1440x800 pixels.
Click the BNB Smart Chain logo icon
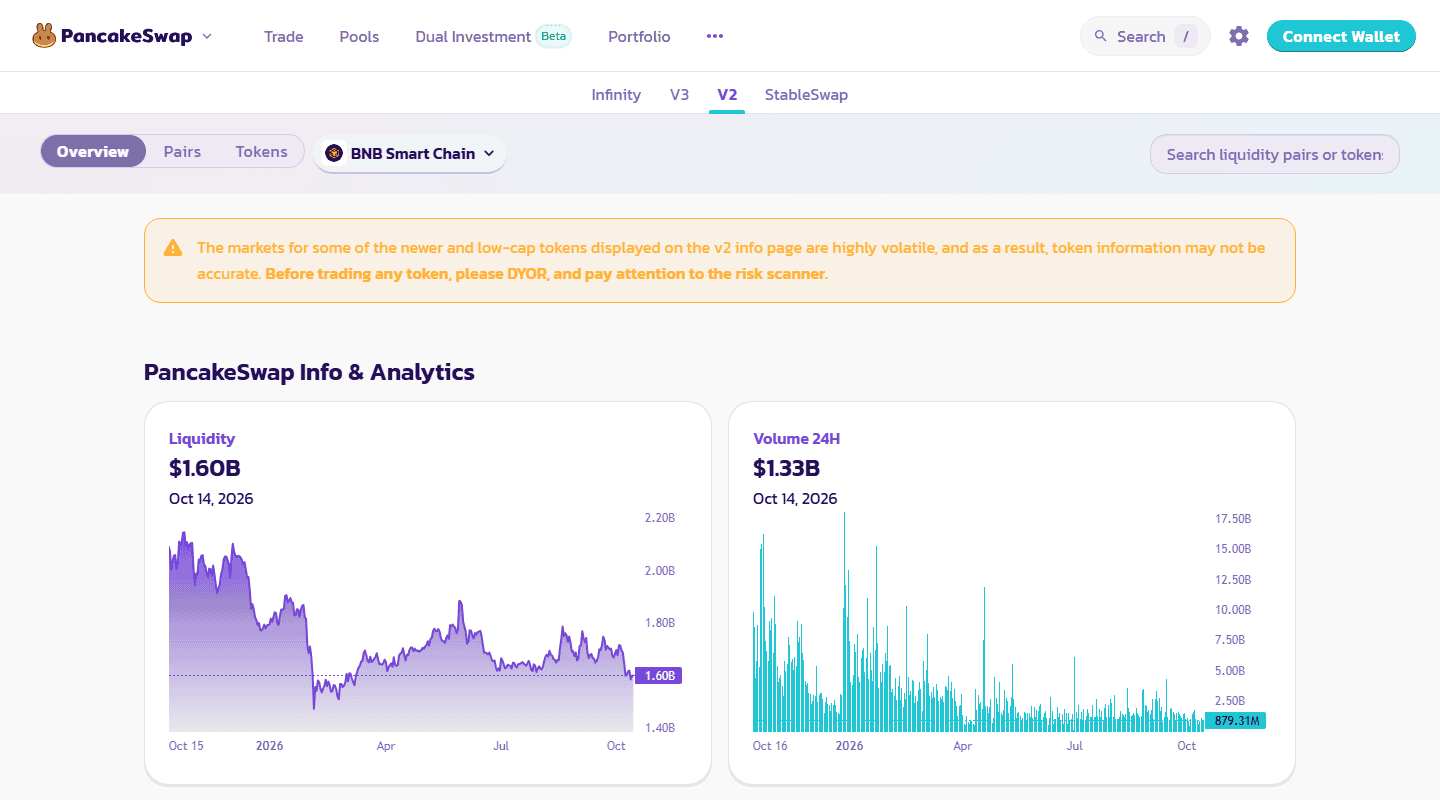point(334,154)
